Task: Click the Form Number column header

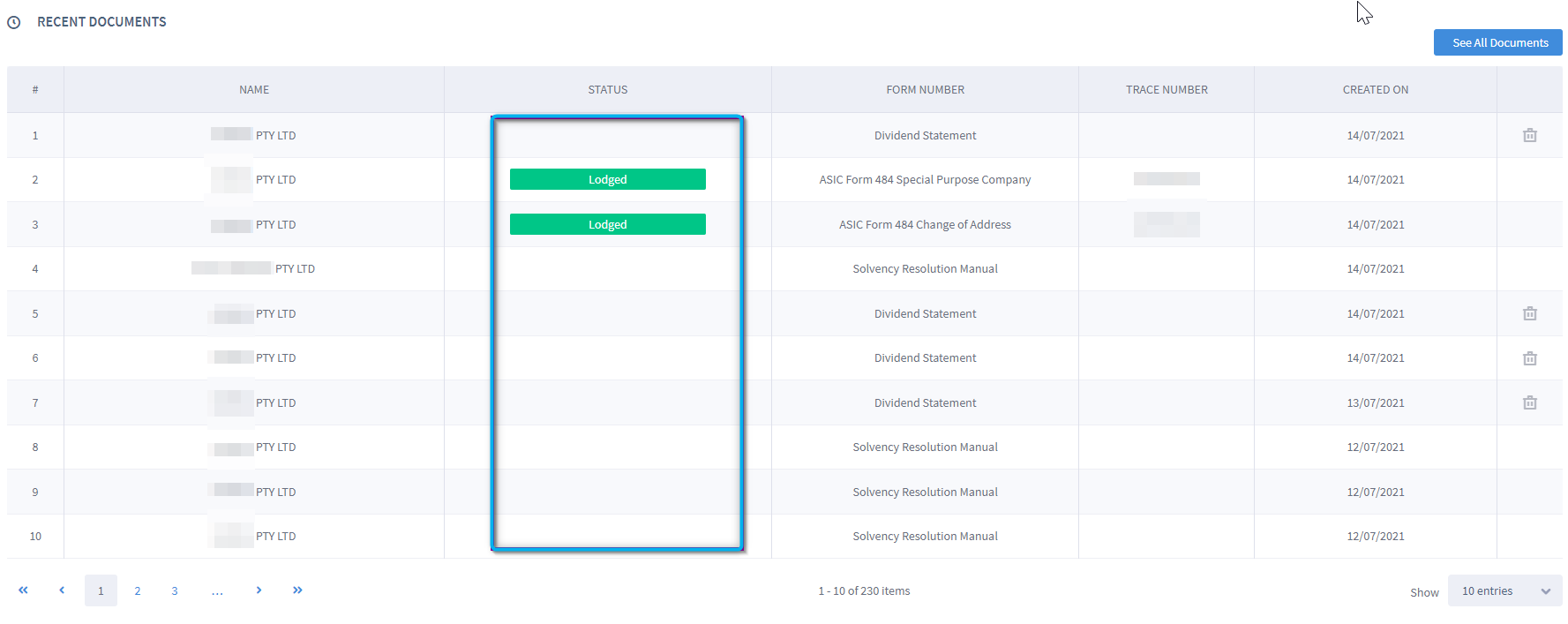Action: pos(925,90)
